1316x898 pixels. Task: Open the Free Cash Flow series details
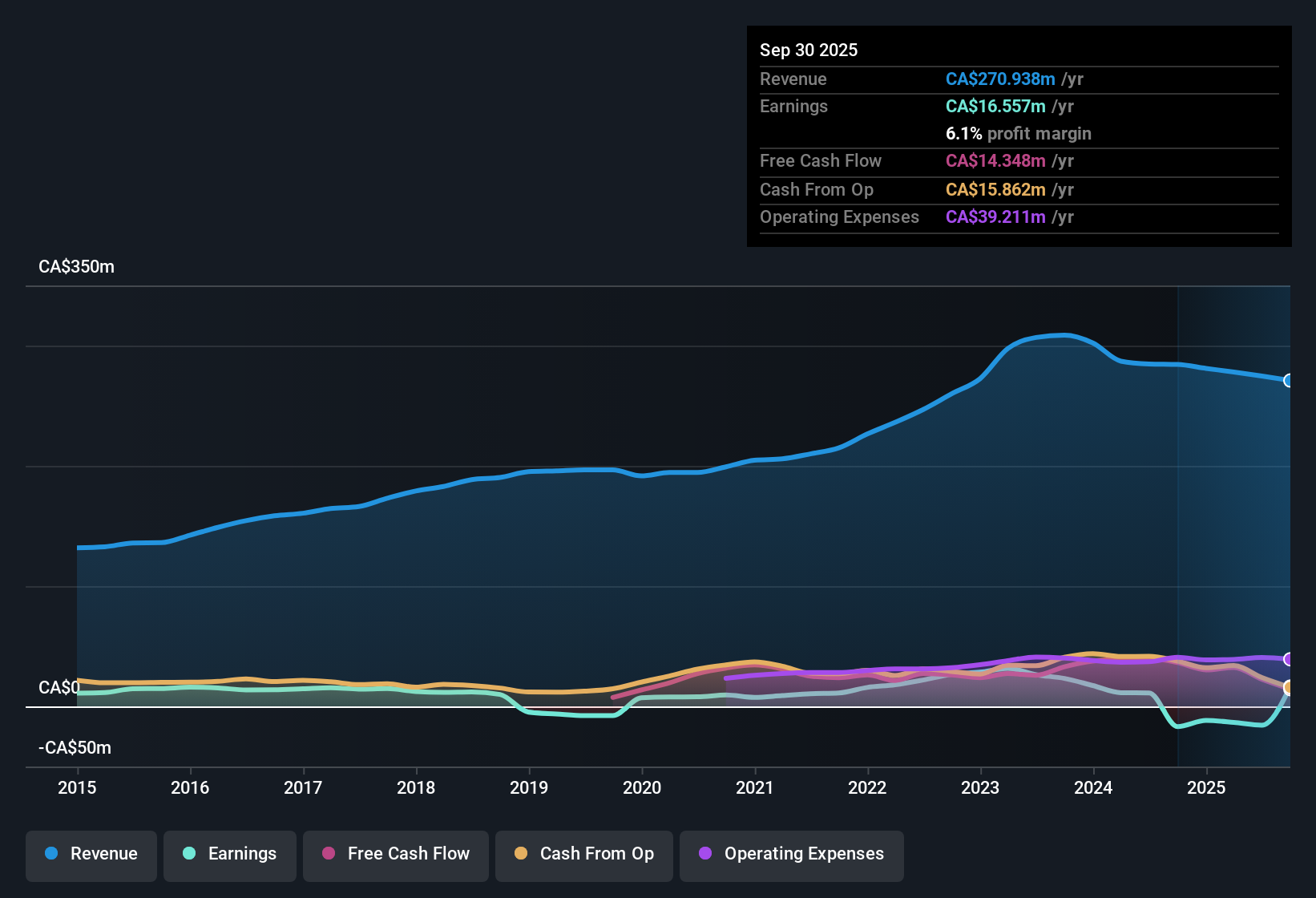click(821, 161)
